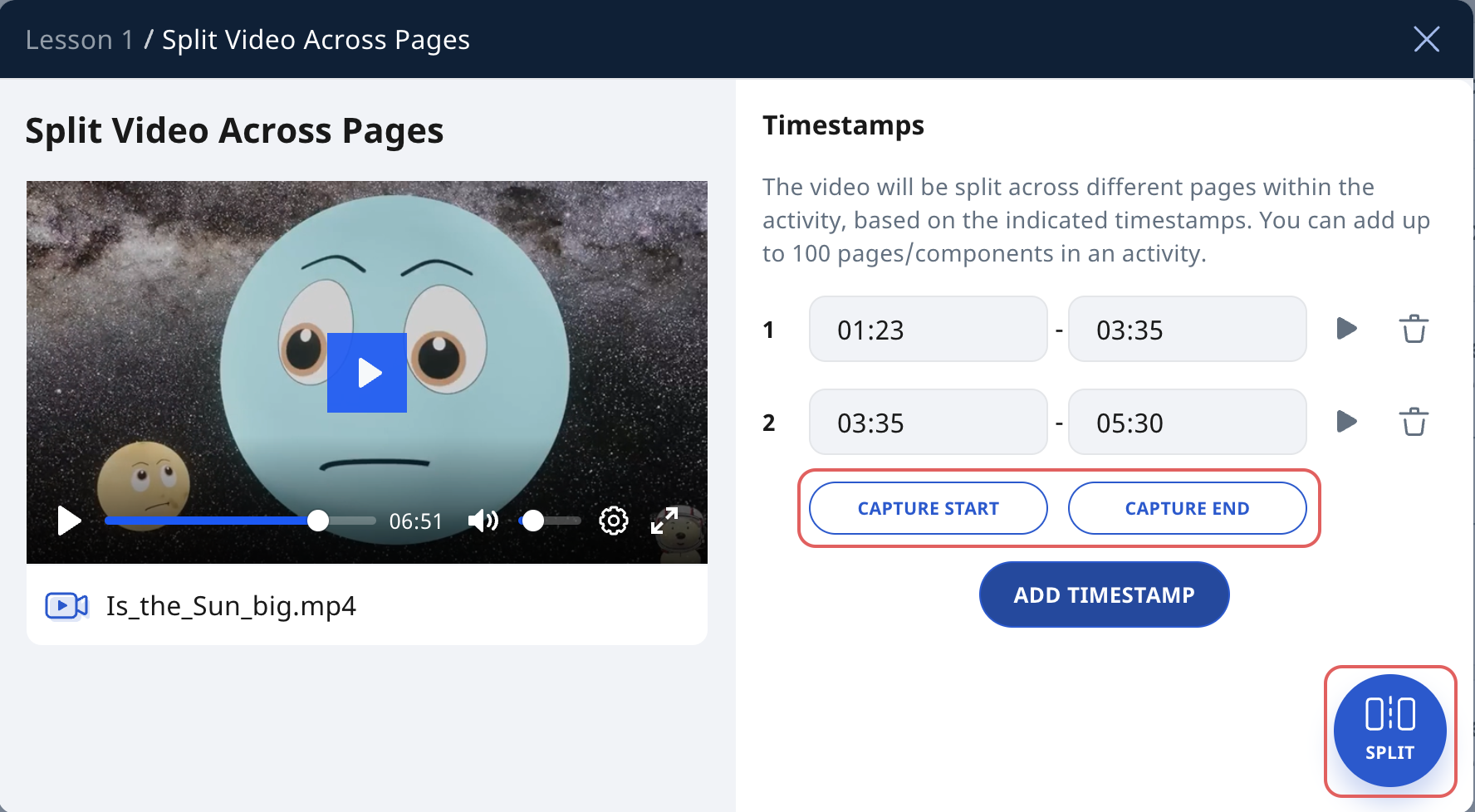Delete timestamp row 1 with the trash icon
The image size is (1475, 812).
tap(1414, 328)
